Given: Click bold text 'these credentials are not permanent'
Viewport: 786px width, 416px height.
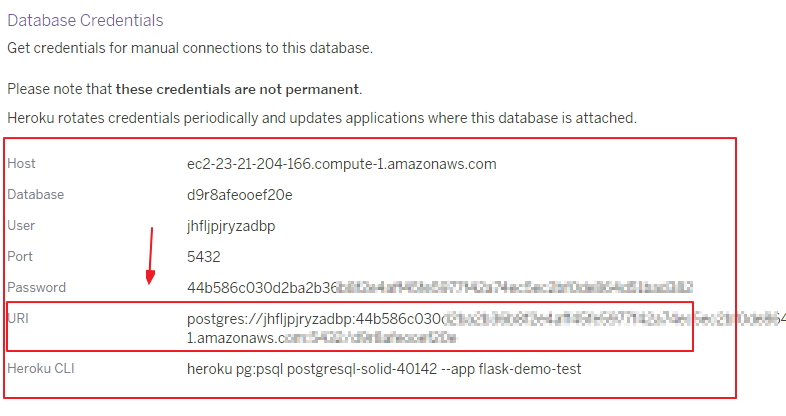Looking at the screenshot, I should coord(237,89).
